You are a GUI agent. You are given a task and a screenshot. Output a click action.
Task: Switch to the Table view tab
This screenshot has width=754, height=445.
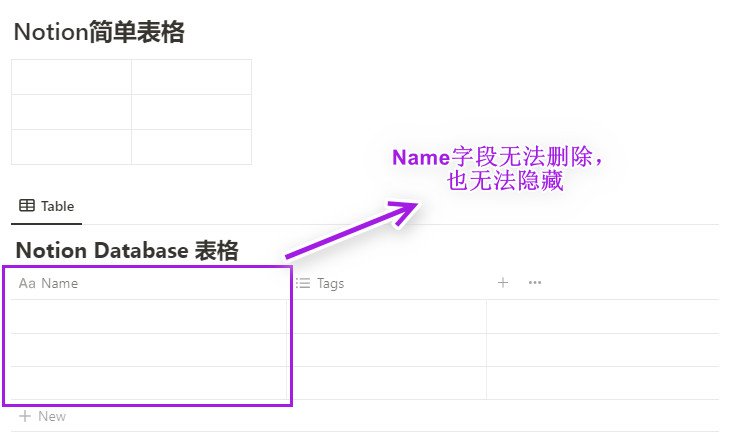[47, 206]
